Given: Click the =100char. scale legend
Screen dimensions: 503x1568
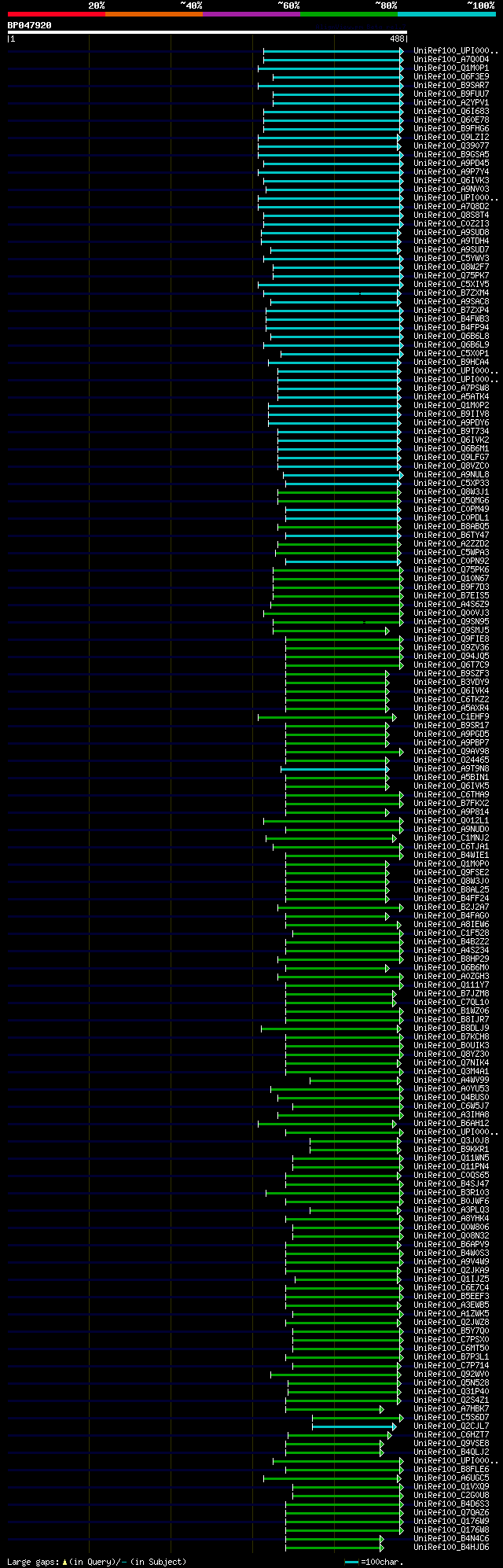Looking at the screenshot, I should (x=375, y=1562).
